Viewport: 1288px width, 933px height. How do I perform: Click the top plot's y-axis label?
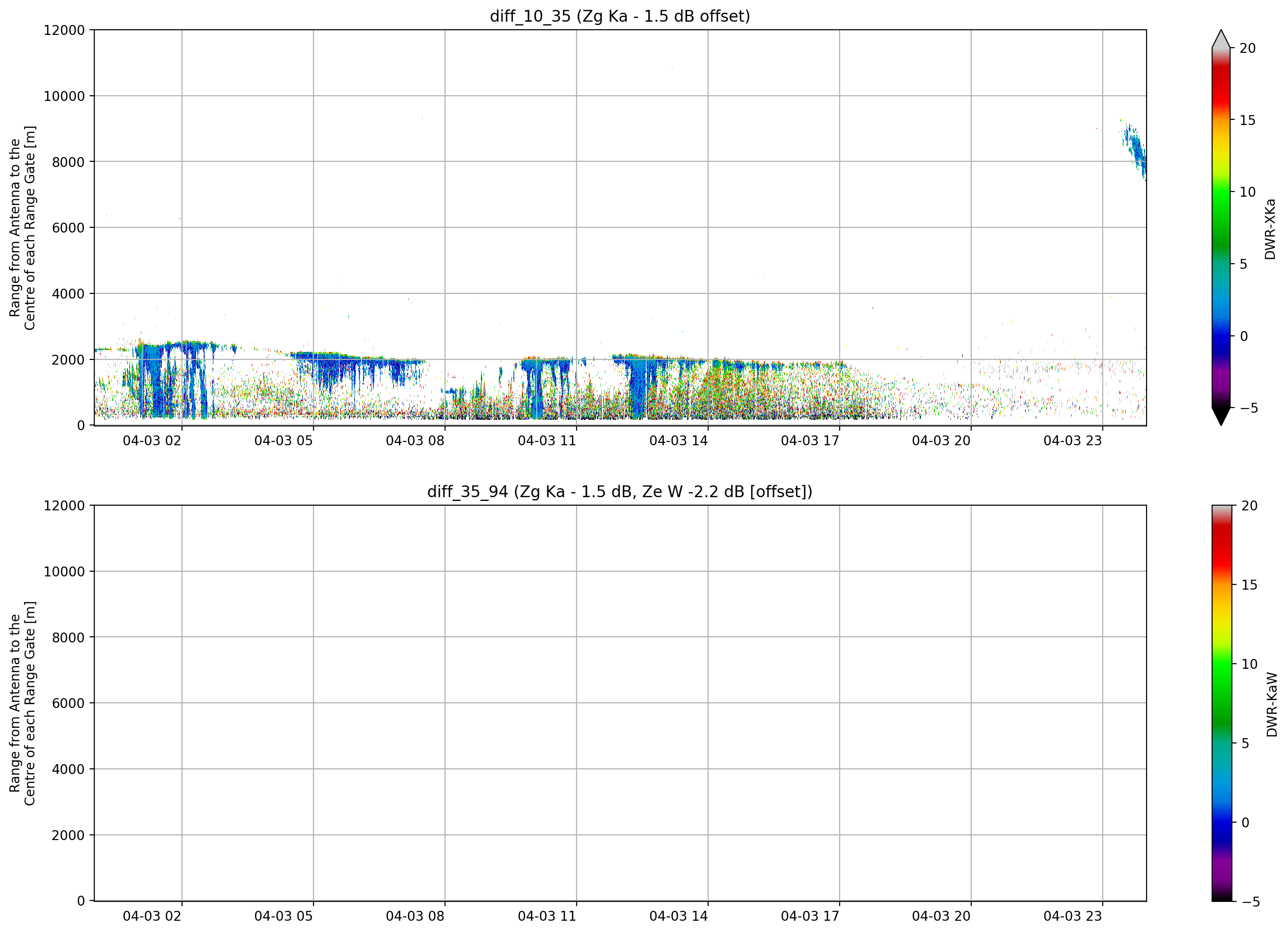23,228
